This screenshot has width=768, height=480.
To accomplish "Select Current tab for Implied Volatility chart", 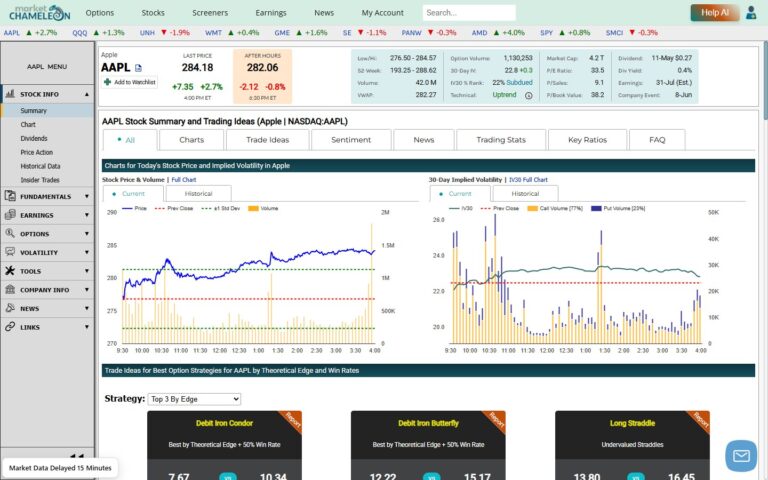I will [460, 193].
